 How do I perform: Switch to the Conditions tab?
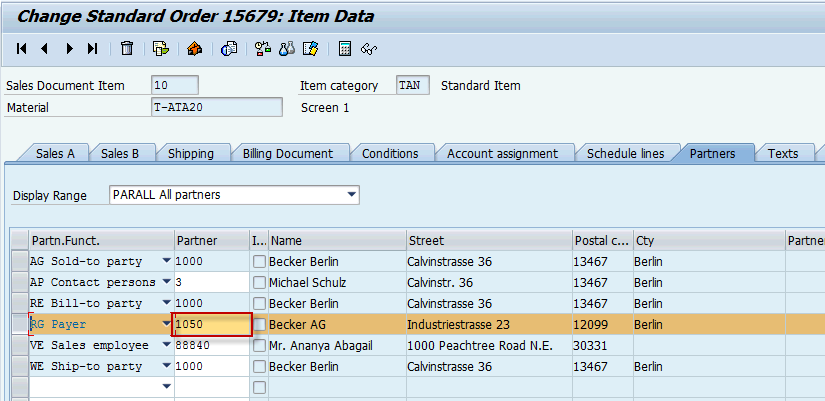pyautogui.click(x=389, y=153)
